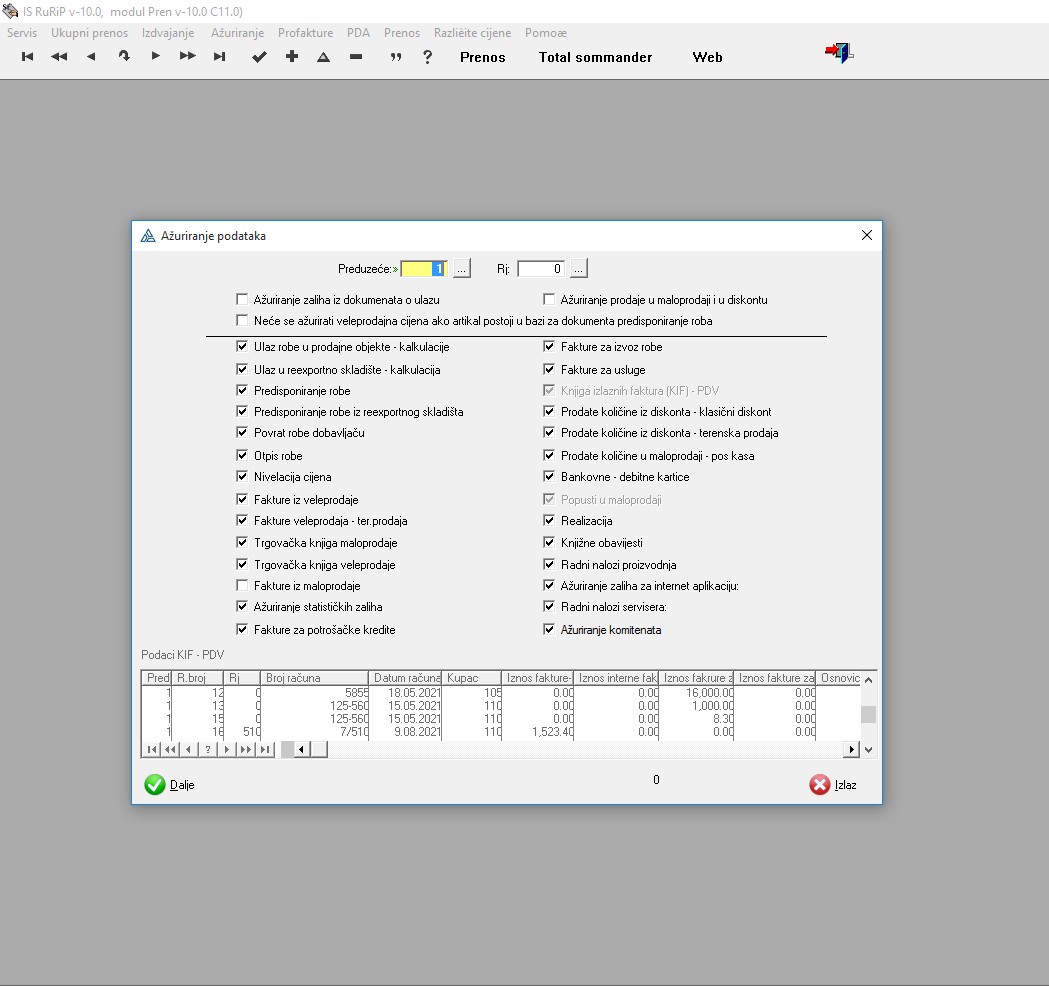
Task: Enable Fakture iz maloprodaje checkbox
Action: tap(241, 586)
